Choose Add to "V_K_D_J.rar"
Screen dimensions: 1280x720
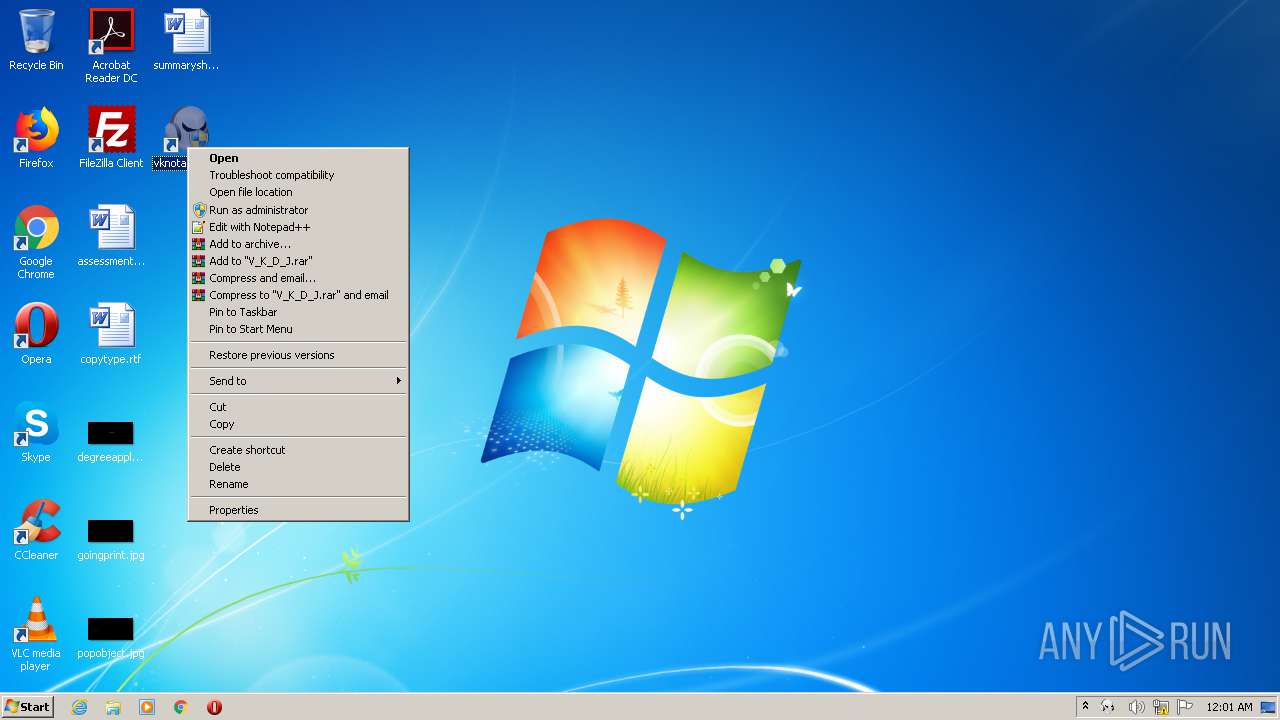(x=298, y=261)
